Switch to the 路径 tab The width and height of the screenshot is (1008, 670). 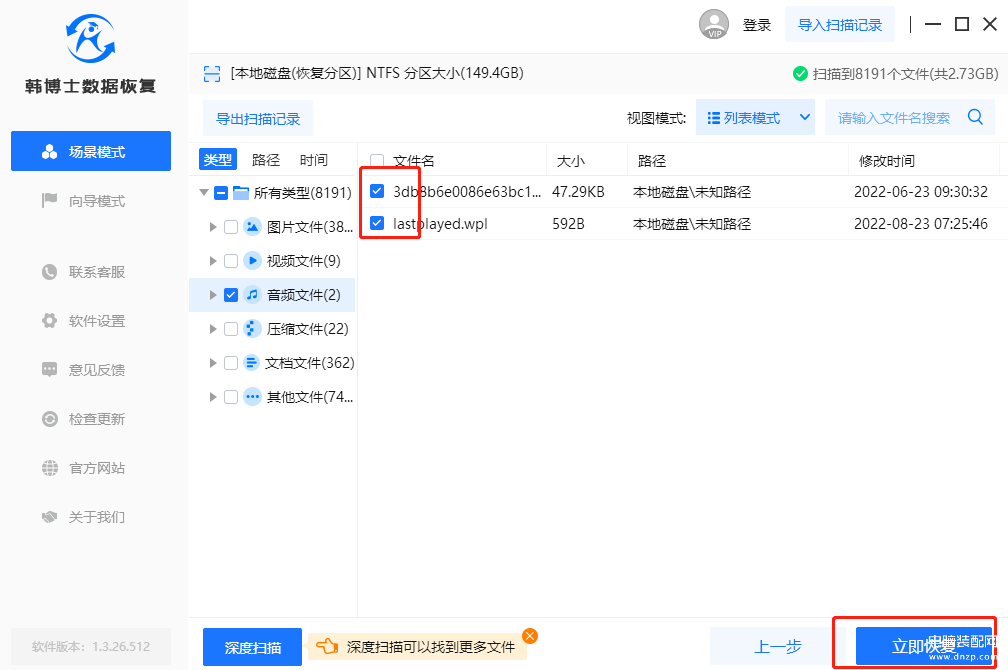coord(266,159)
